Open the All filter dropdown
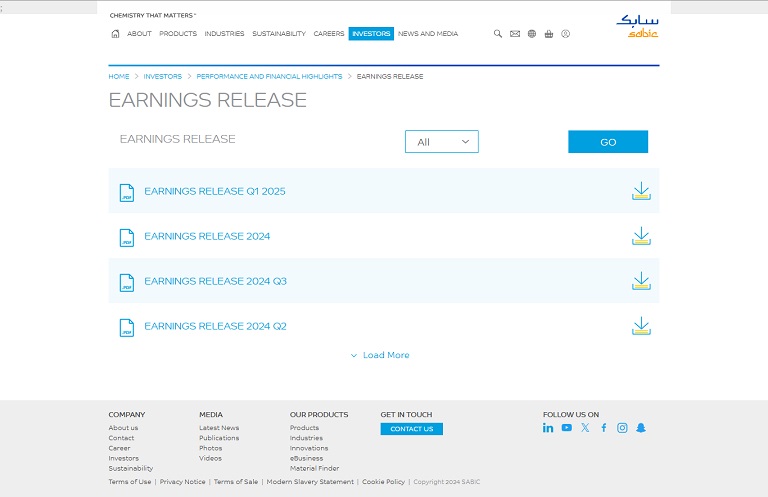Viewport: 768px width, 497px height. click(441, 142)
